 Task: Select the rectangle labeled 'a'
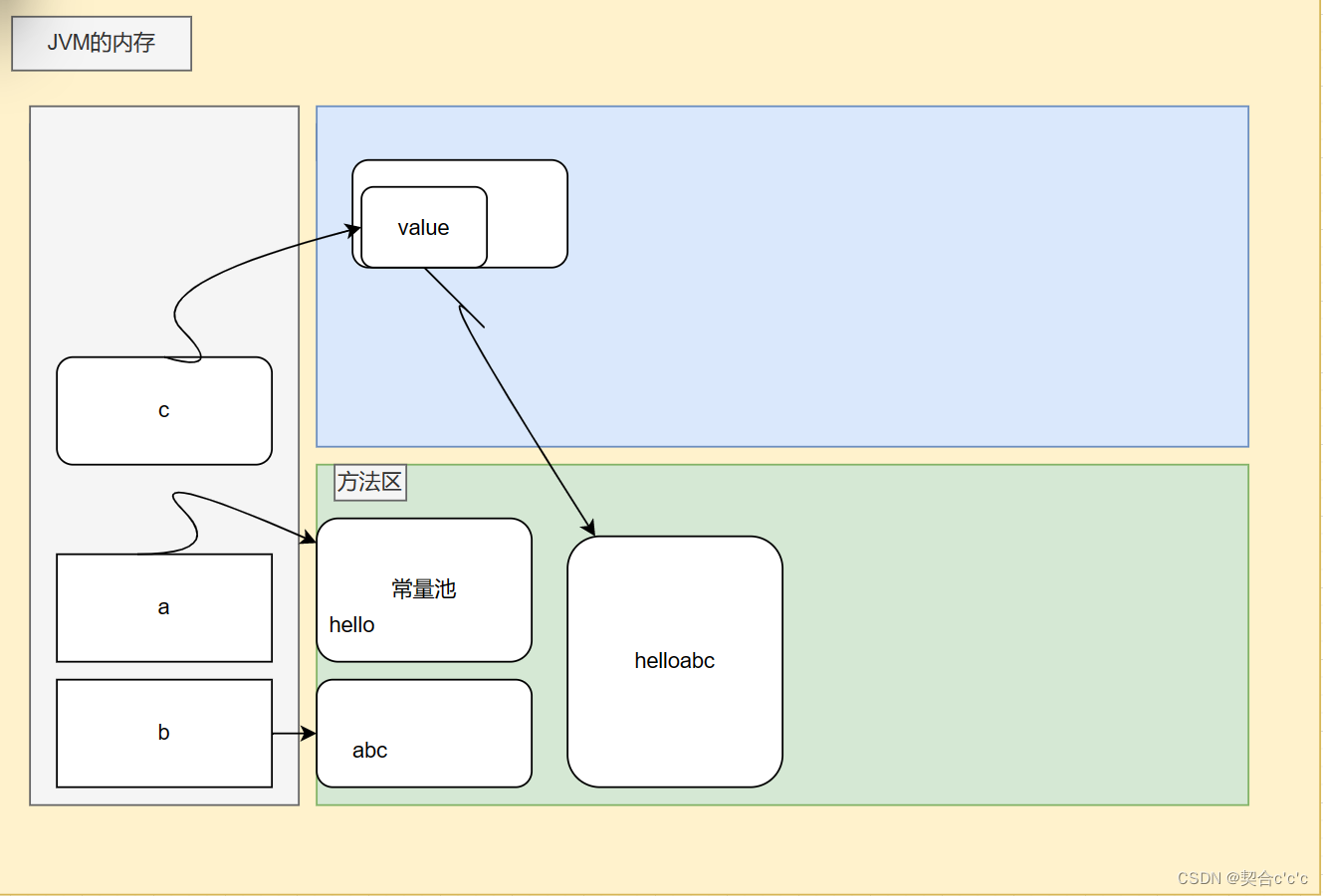pos(164,608)
